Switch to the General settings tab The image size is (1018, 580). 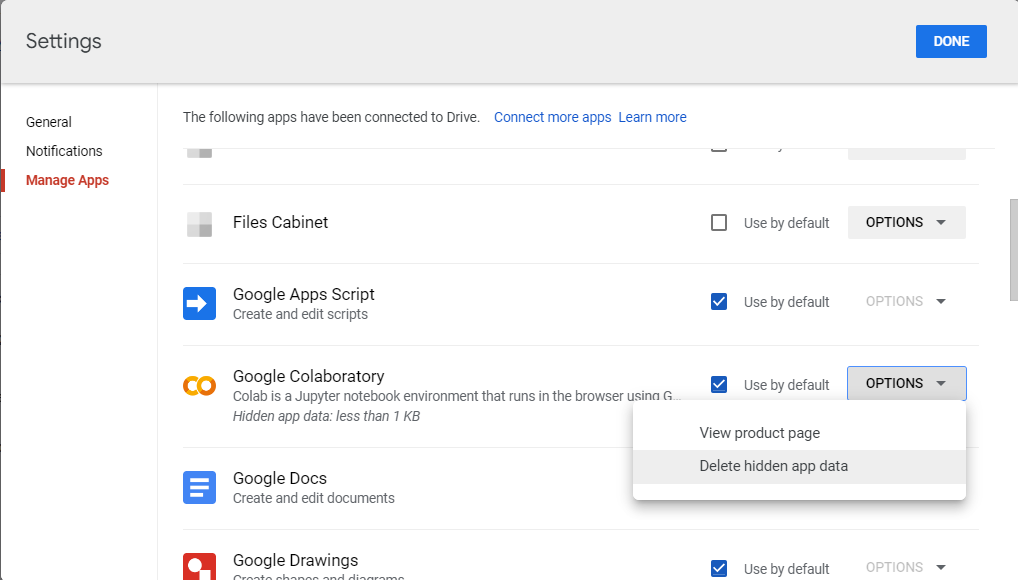pos(48,121)
